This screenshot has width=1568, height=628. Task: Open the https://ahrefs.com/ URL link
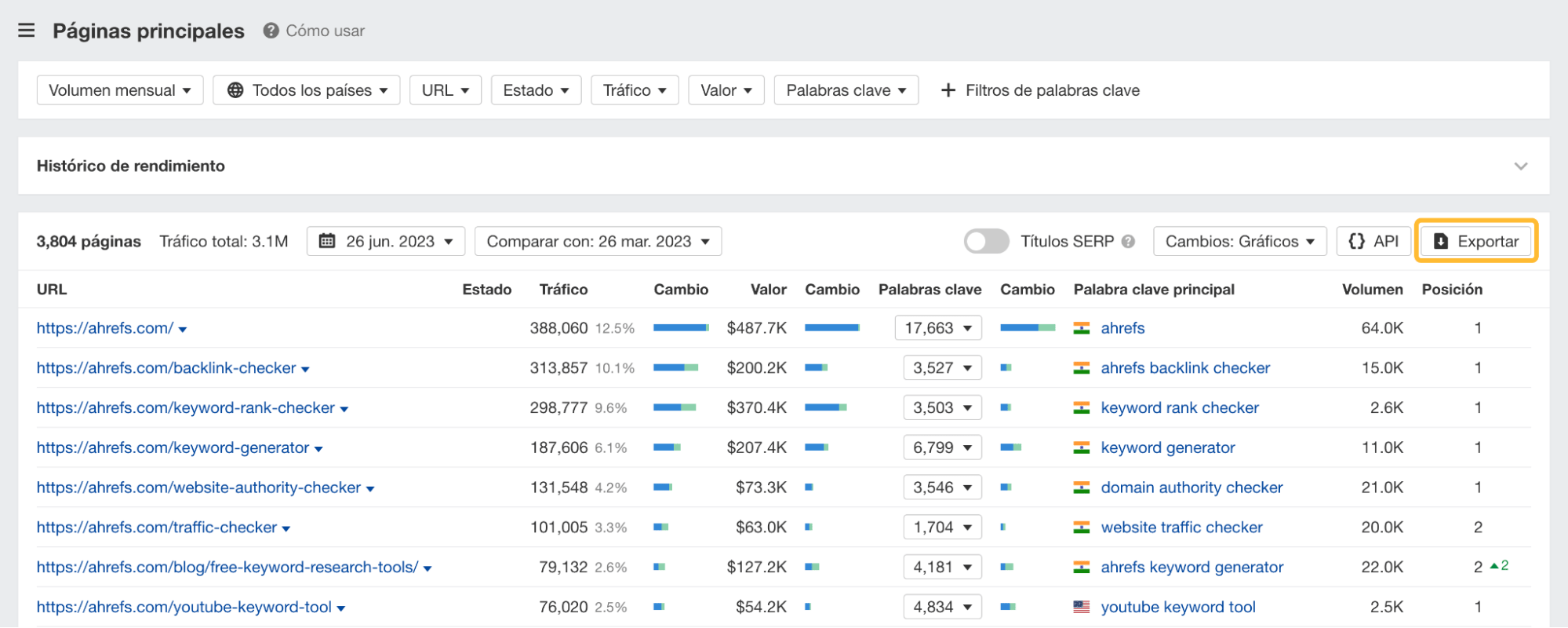(105, 328)
